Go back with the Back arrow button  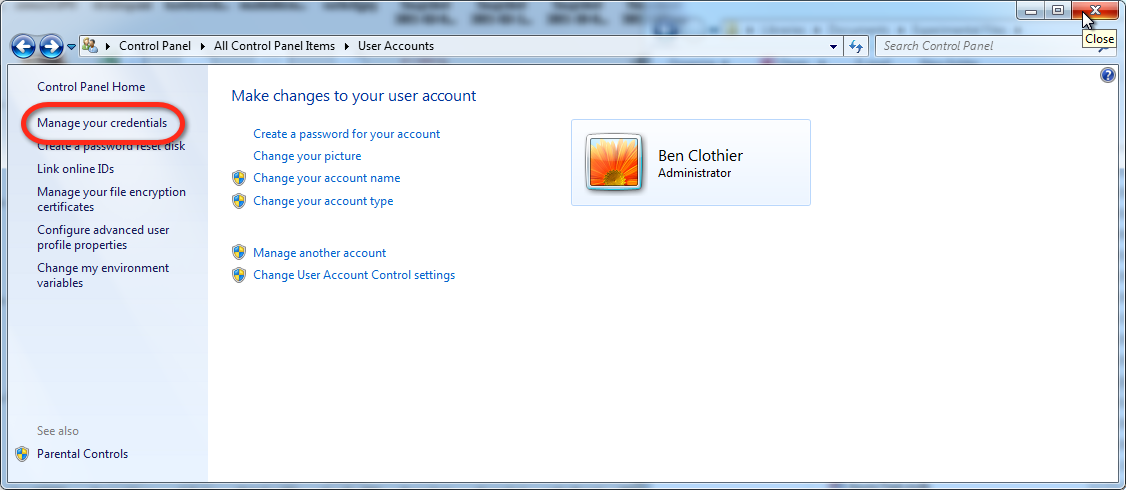24,47
